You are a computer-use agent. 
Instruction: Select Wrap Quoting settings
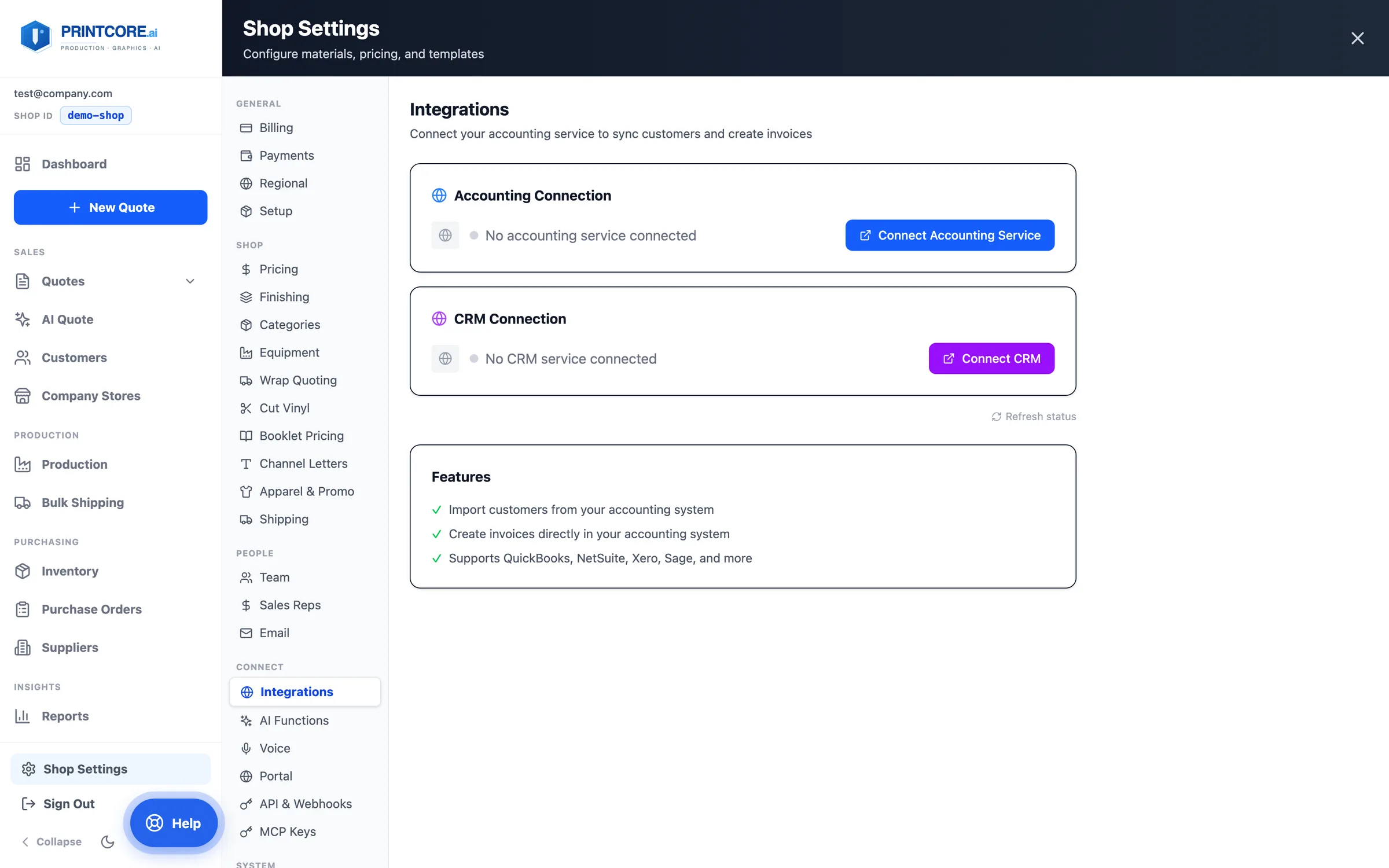pos(305,380)
